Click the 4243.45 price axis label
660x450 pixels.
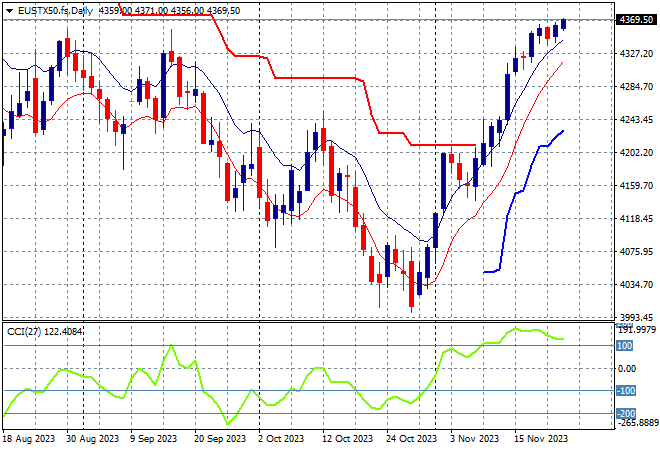pyautogui.click(x=636, y=120)
